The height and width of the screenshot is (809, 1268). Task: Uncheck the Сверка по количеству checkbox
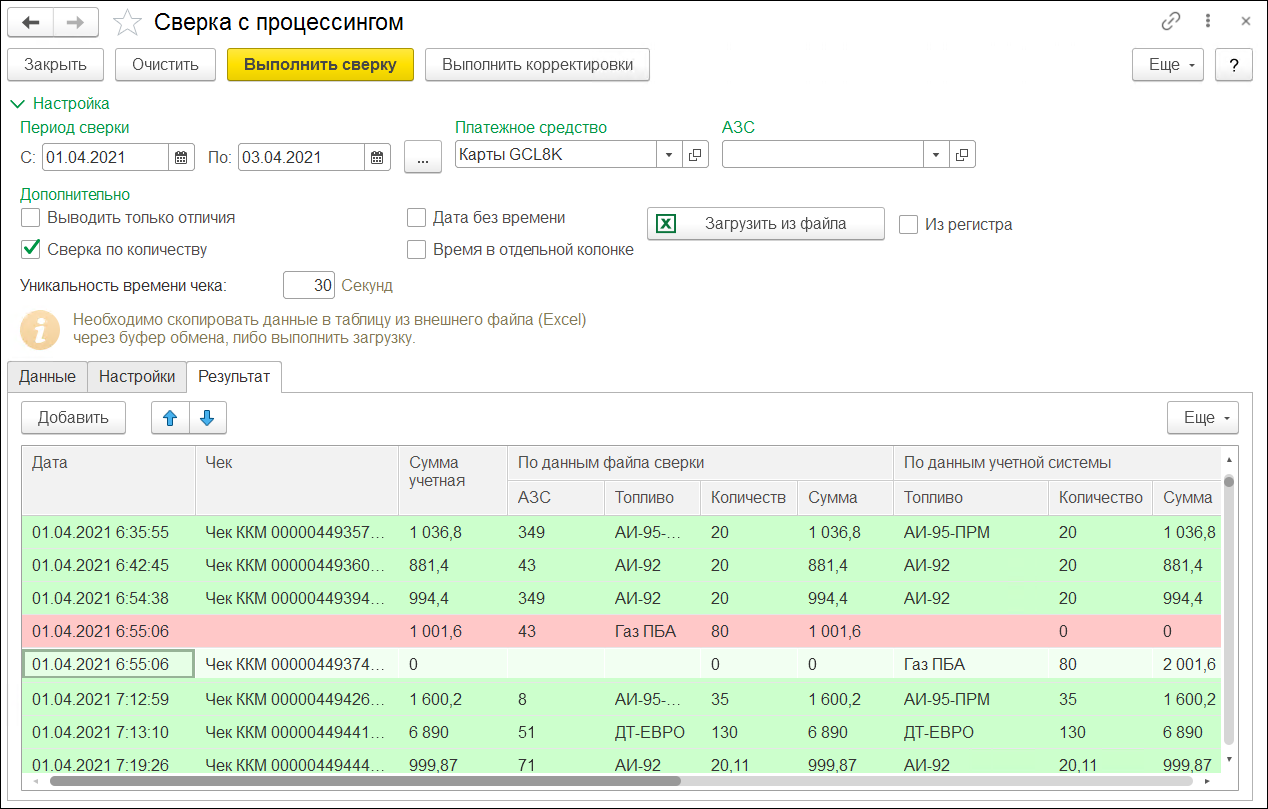click(x=31, y=249)
